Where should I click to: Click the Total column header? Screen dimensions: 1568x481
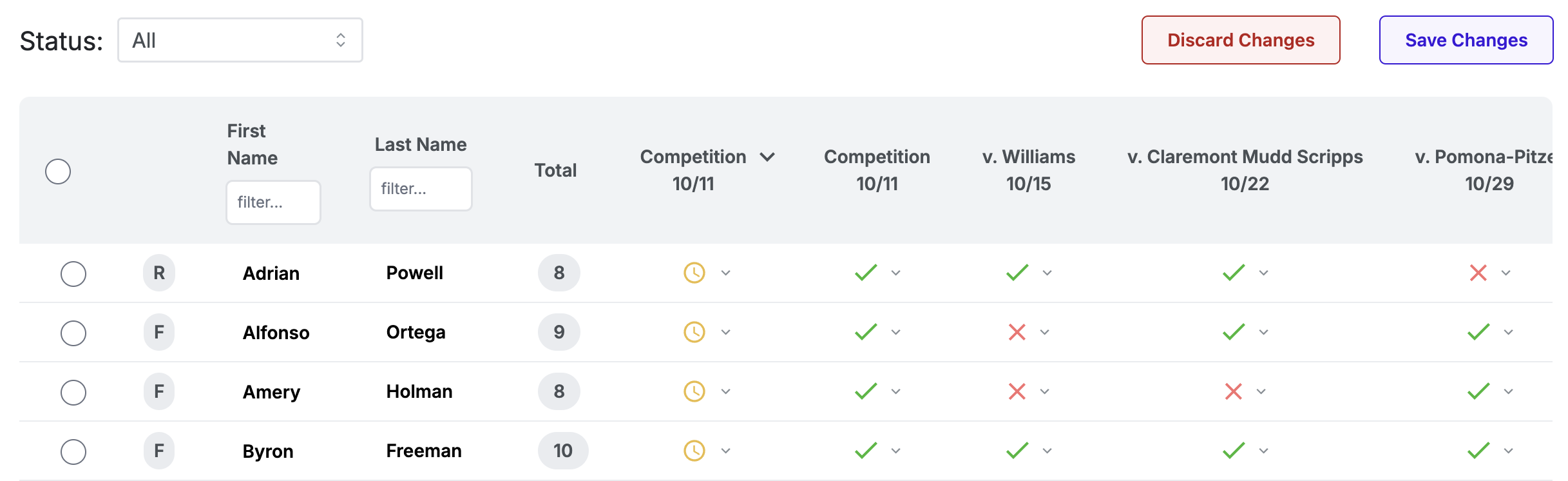click(555, 170)
